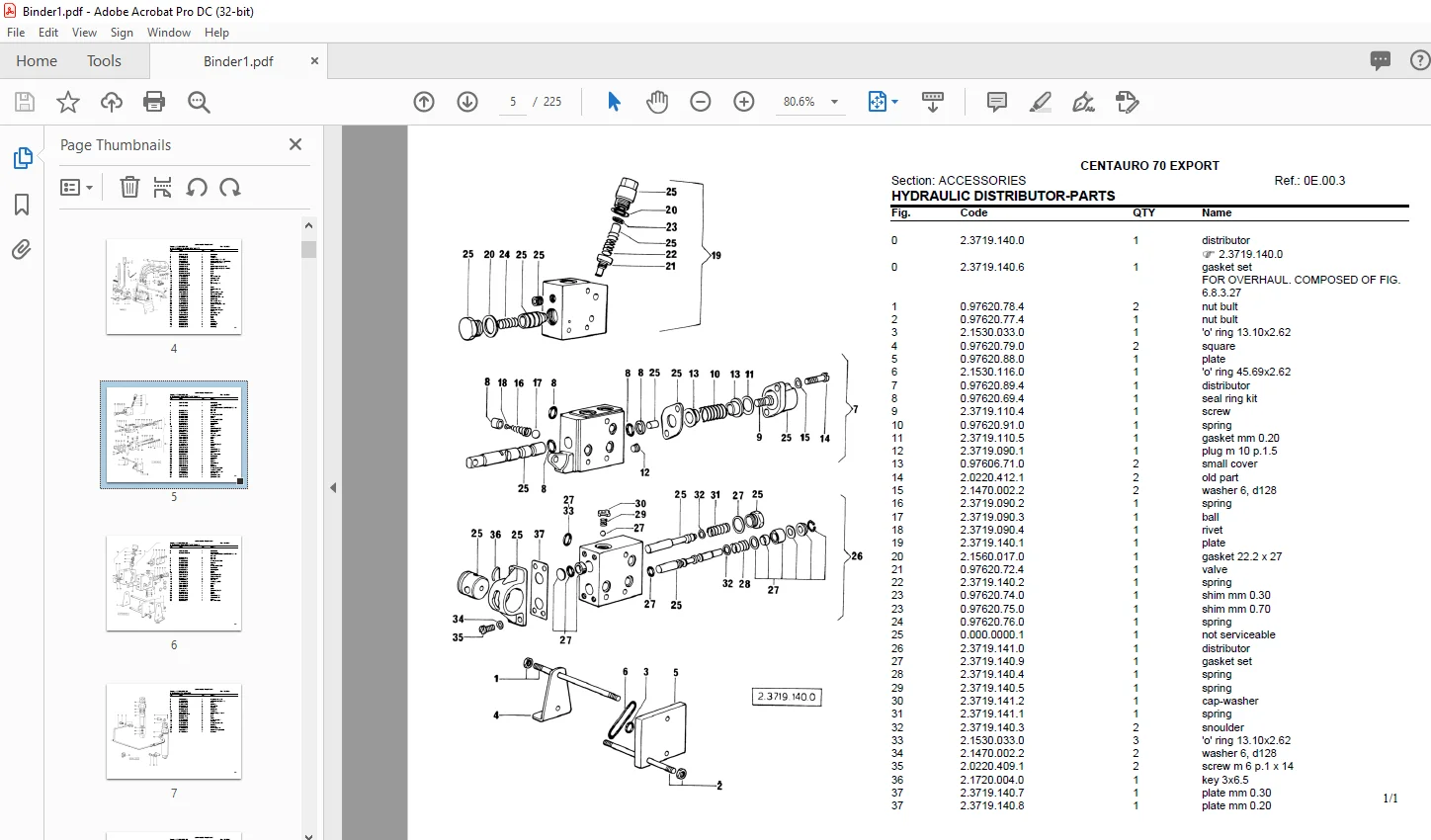Viewport: 1431px width, 840px height.
Task: Collapse the navigation pane with the arrow
Action: (333, 487)
